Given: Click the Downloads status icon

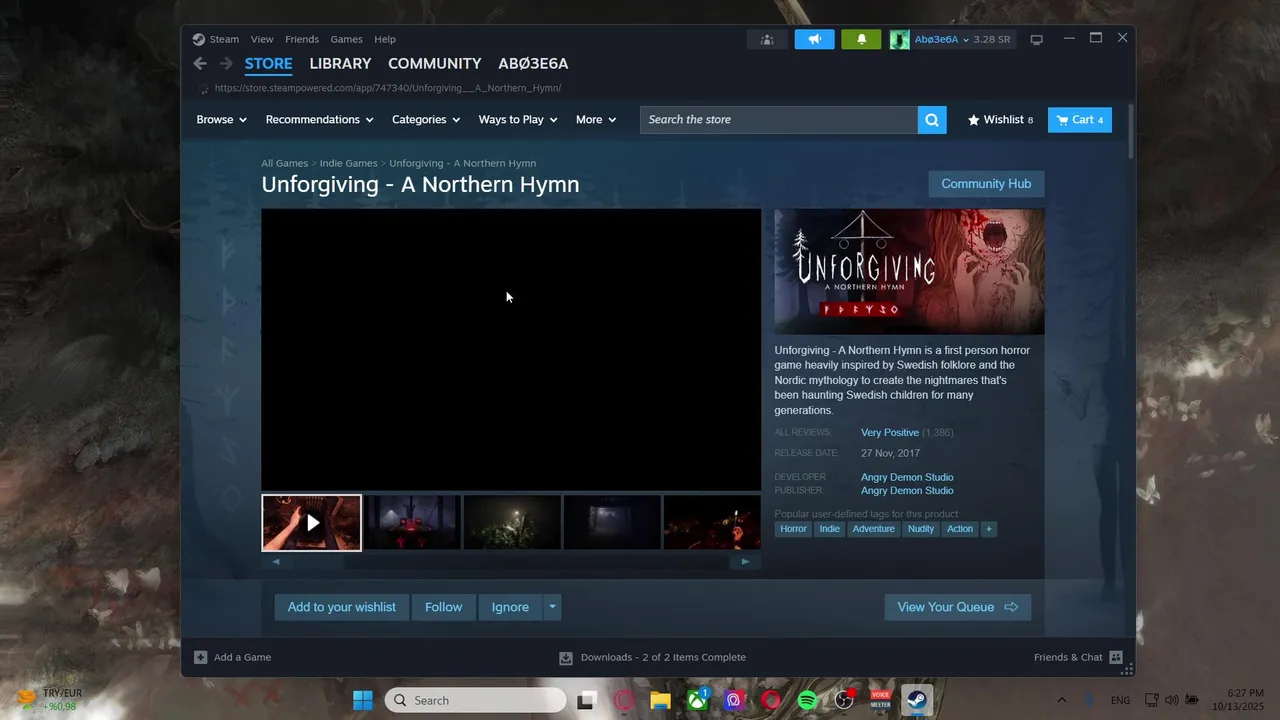Looking at the screenshot, I should coord(566,657).
